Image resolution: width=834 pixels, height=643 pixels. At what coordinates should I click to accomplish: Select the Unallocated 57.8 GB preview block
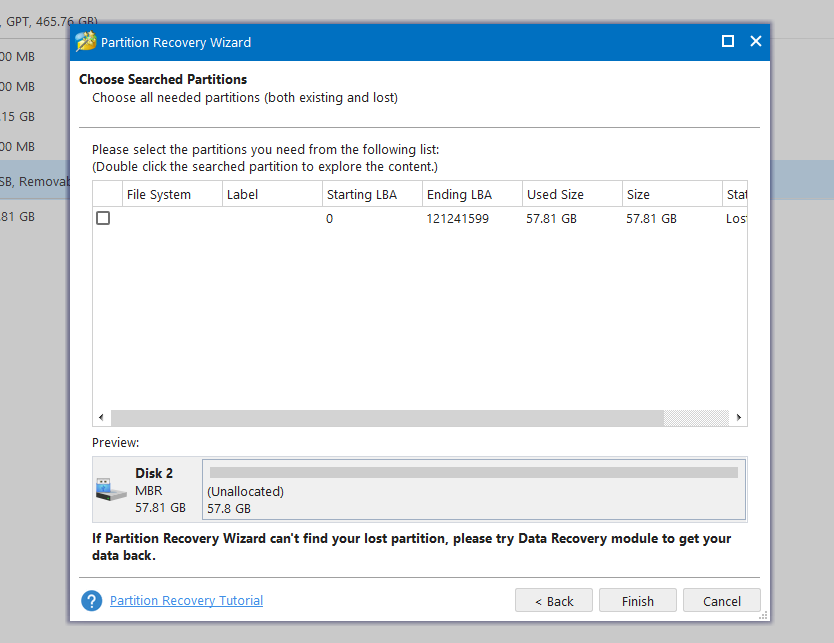tap(474, 490)
